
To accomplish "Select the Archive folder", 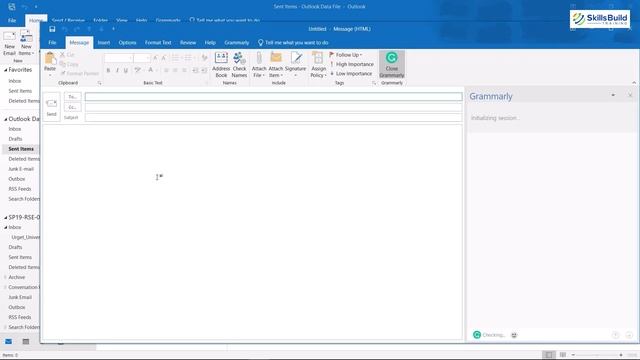I will click(17, 277).
